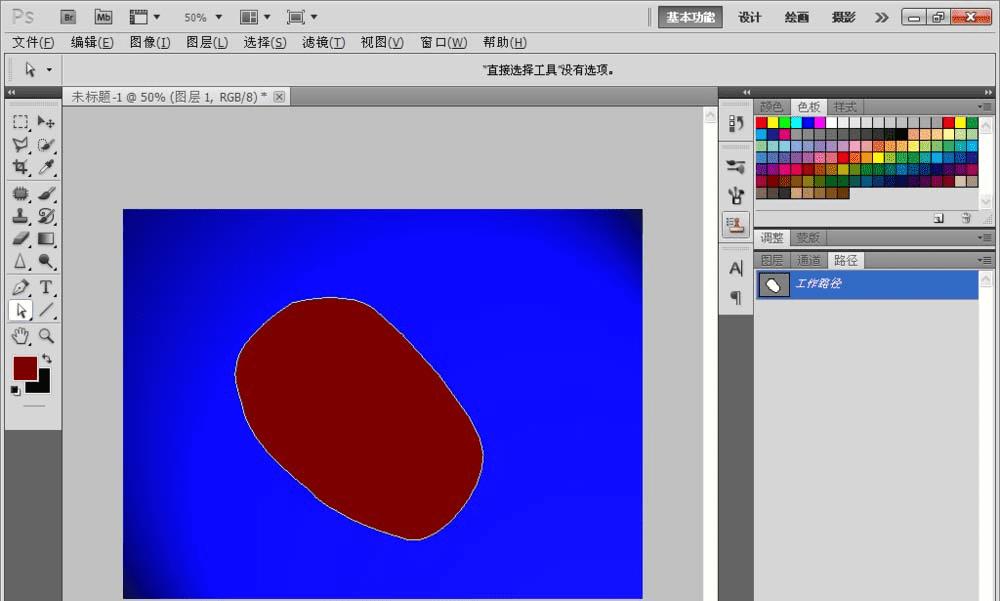1000x601 pixels.
Task: Select the Rectangular Marquee tool
Action: tap(20, 122)
